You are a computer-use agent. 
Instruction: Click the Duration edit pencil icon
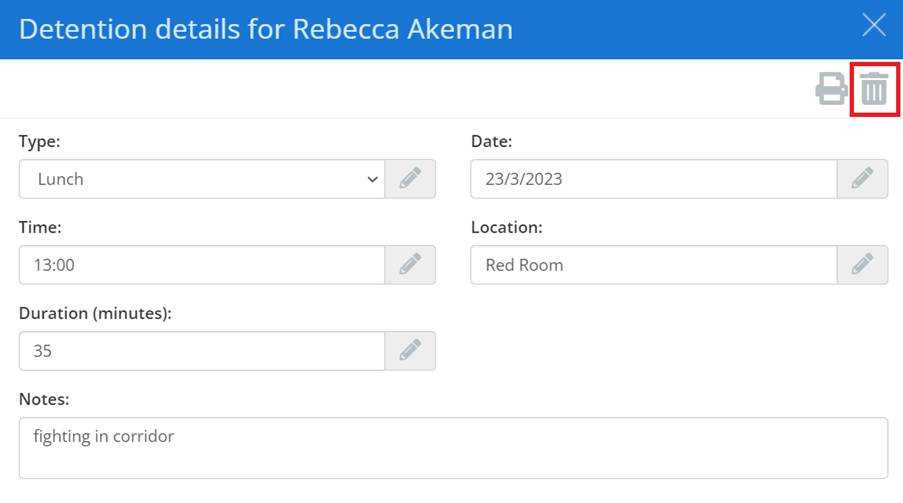point(410,351)
